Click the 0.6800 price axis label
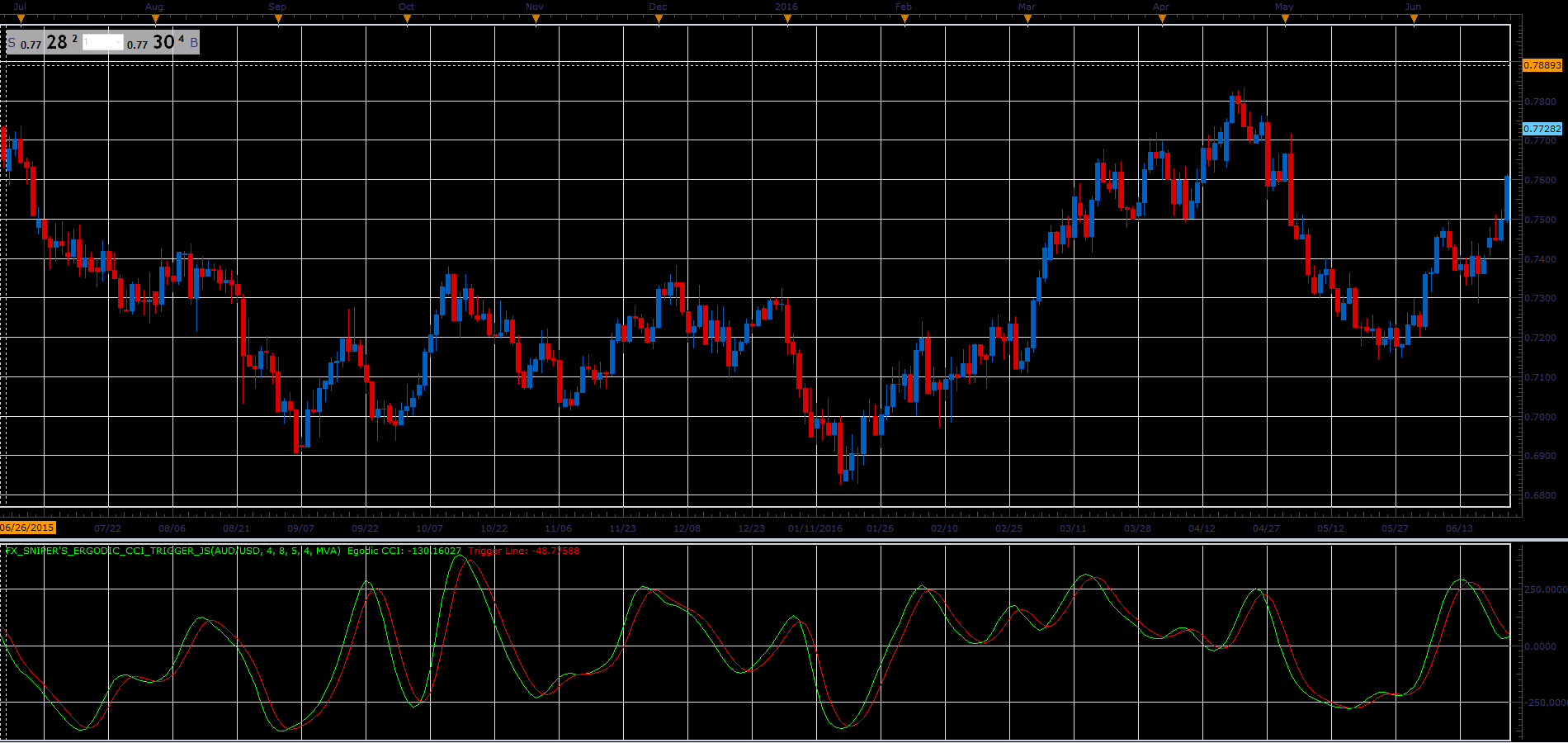The width and height of the screenshot is (1568, 743). coord(1540,495)
